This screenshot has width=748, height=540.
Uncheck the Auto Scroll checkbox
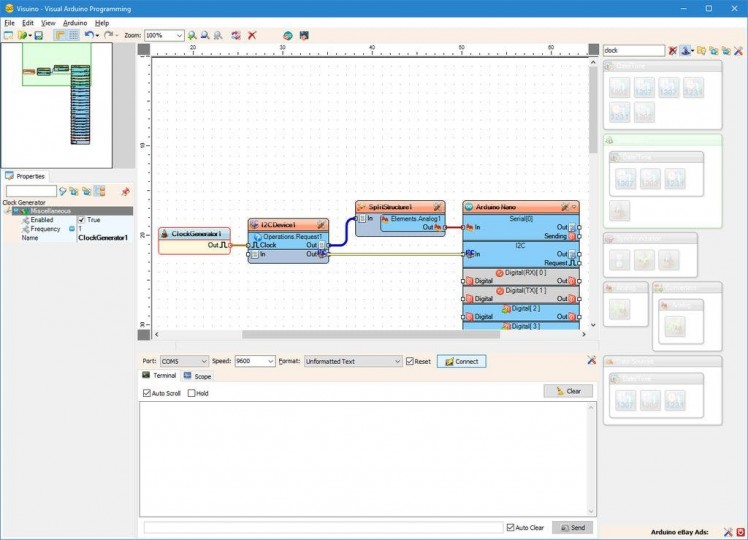click(x=147, y=393)
